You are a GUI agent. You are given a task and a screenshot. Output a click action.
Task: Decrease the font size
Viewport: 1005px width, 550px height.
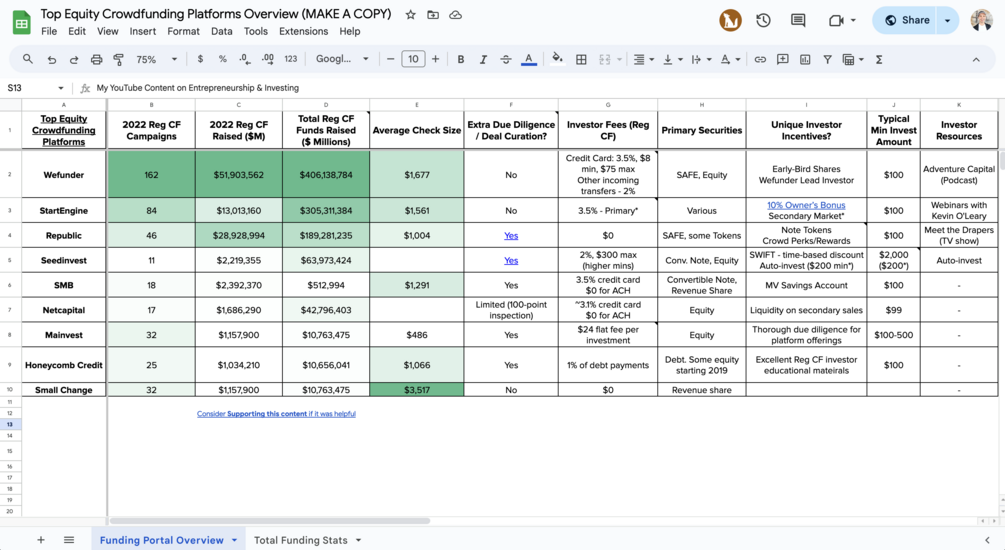pyautogui.click(x=390, y=59)
